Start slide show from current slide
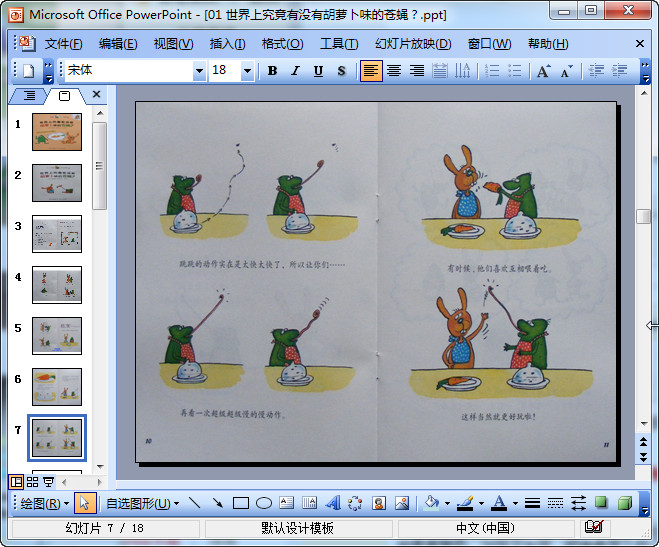The image size is (659, 547). coord(49,481)
